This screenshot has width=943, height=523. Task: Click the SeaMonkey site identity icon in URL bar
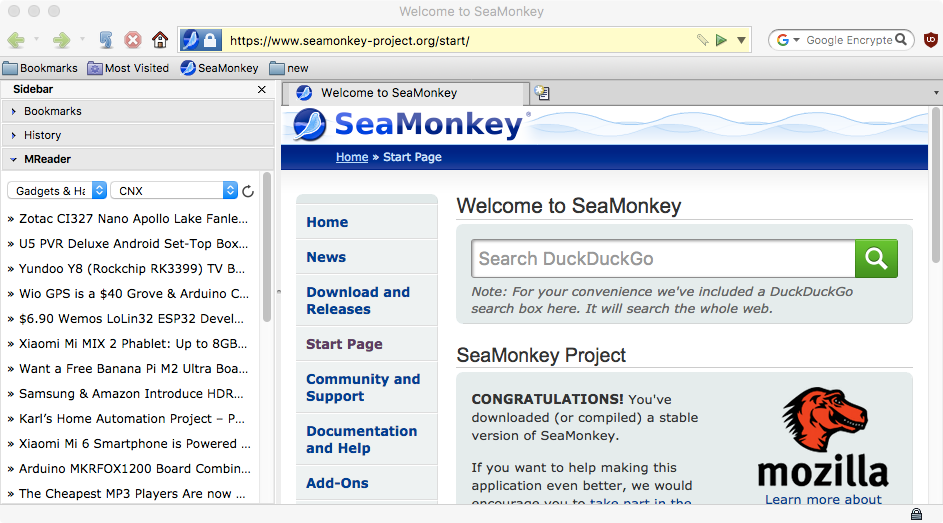tap(191, 40)
